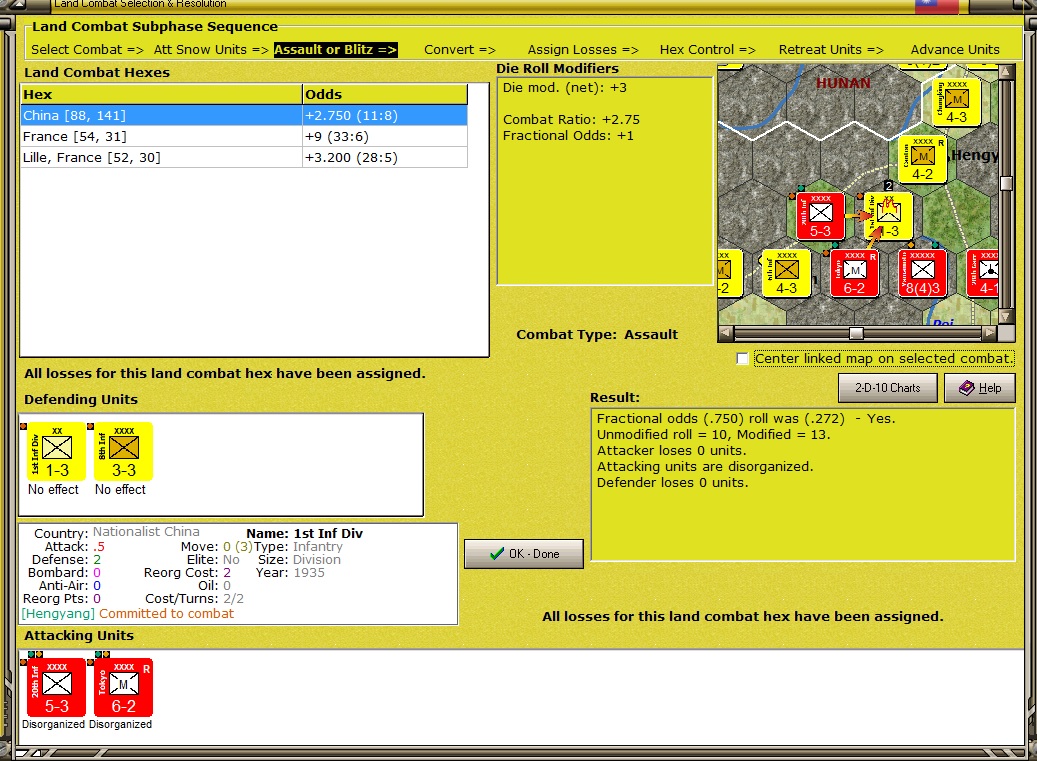Select the yellow 4-3 infantry counter on the map
The height and width of the screenshot is (761, 1037).
pos(786,273)
